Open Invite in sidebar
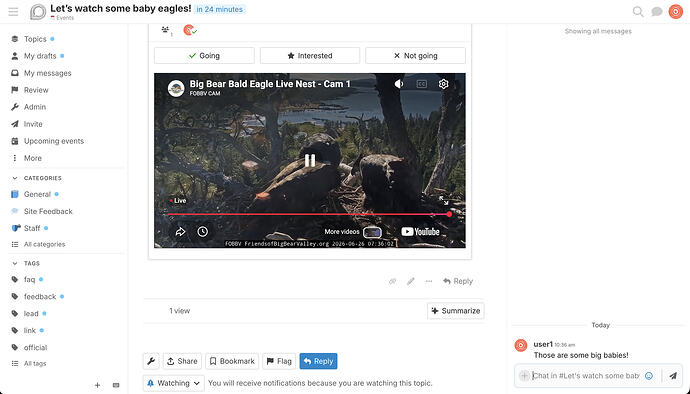Screen dimensions: 690x394 pyautogui.click(x=33, y=124)
